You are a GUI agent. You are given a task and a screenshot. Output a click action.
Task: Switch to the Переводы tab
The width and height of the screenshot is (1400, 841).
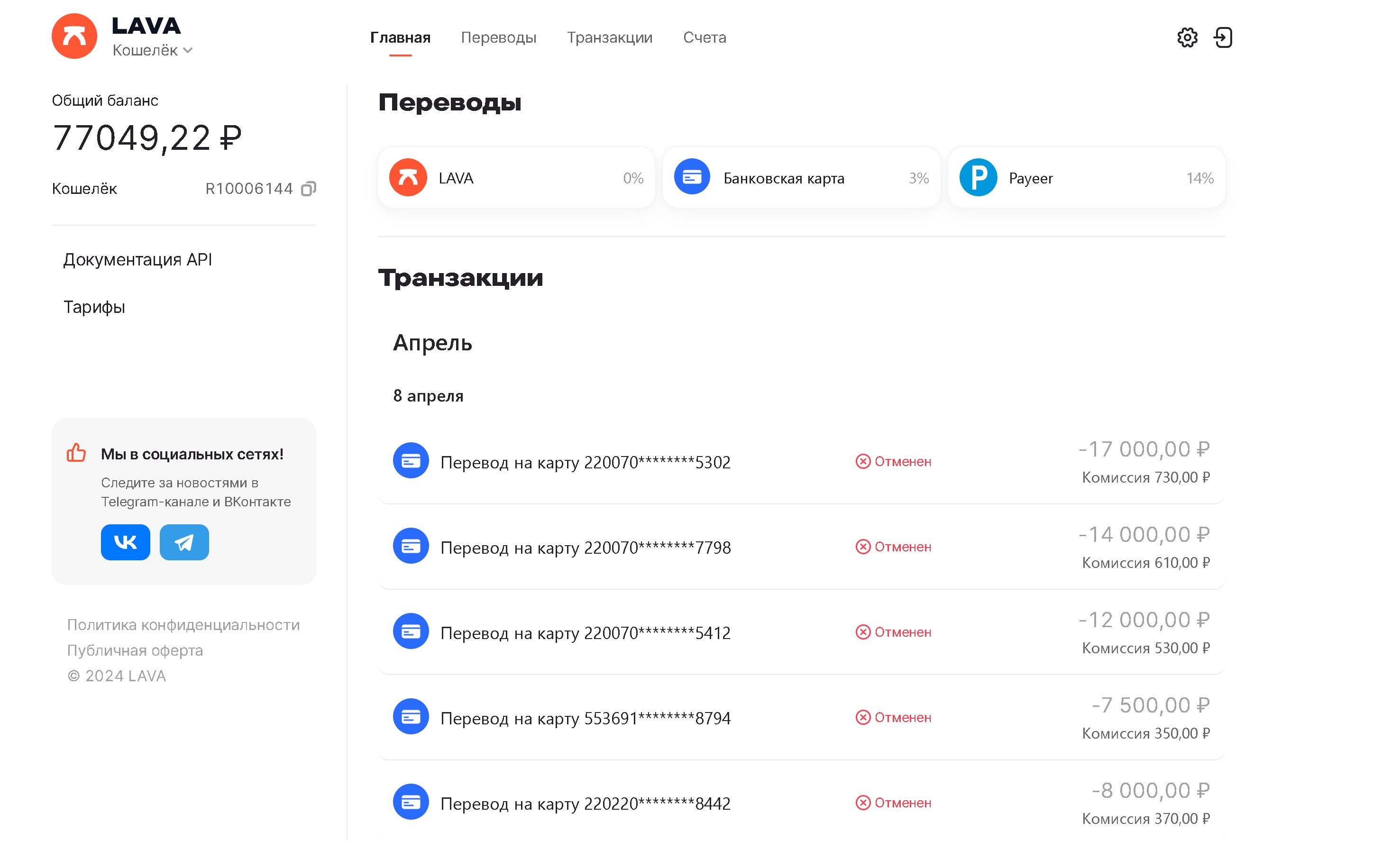(x=498, y=37)
